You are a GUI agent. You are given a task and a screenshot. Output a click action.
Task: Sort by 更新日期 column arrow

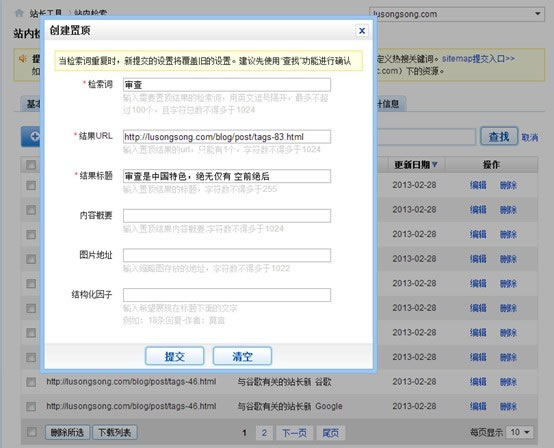click(x=435, y=165)
